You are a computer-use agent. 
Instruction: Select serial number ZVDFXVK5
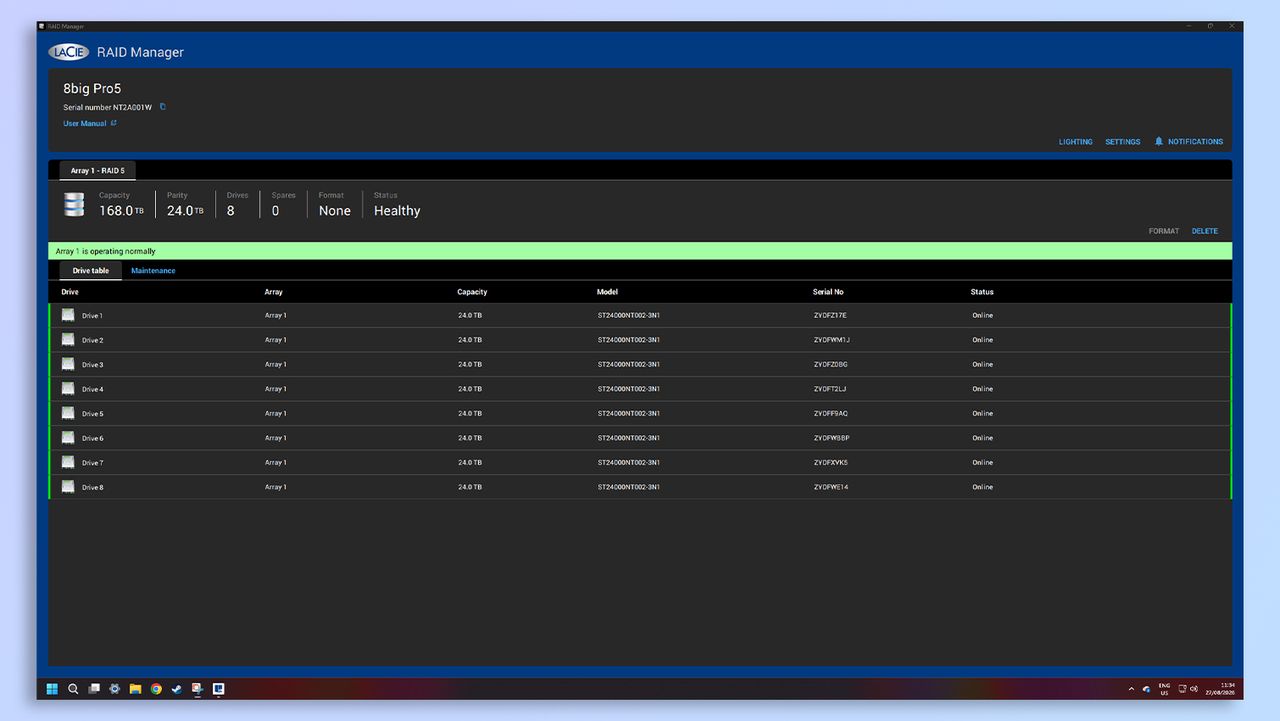(x=831, y=463)
